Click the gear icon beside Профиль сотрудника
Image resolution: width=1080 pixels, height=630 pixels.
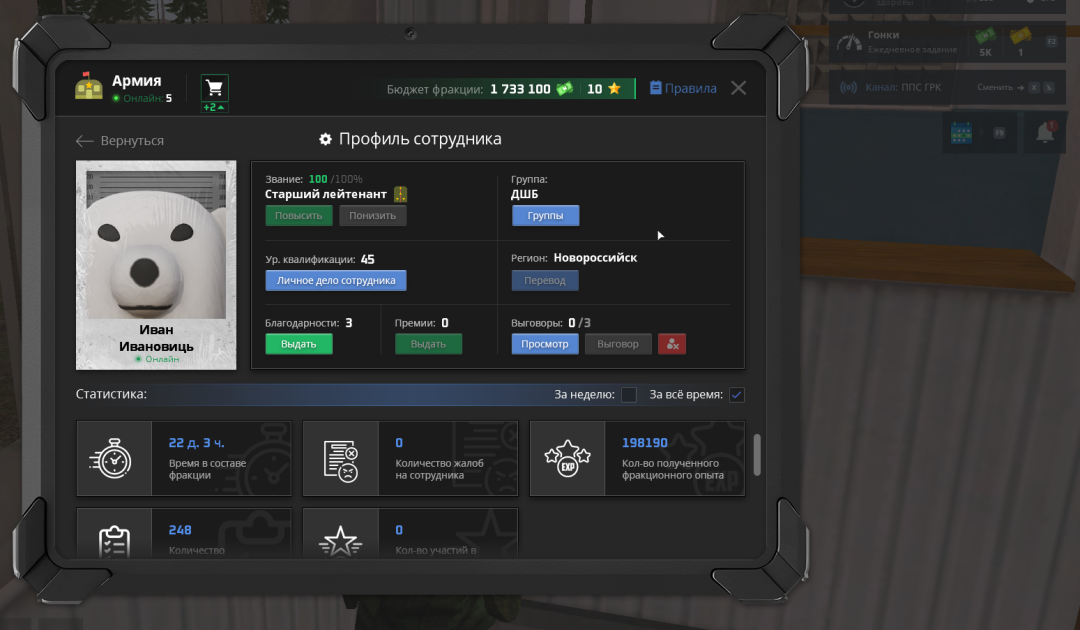(x=325, y=139)
